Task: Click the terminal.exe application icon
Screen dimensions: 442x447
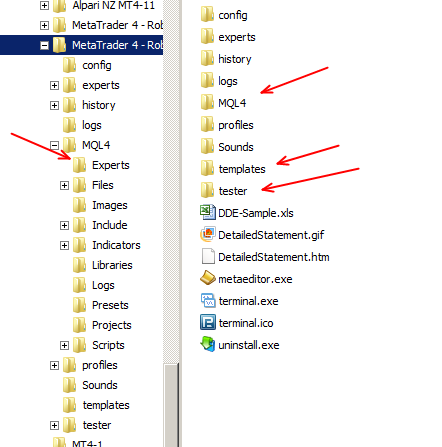Action: click(208, 300)
